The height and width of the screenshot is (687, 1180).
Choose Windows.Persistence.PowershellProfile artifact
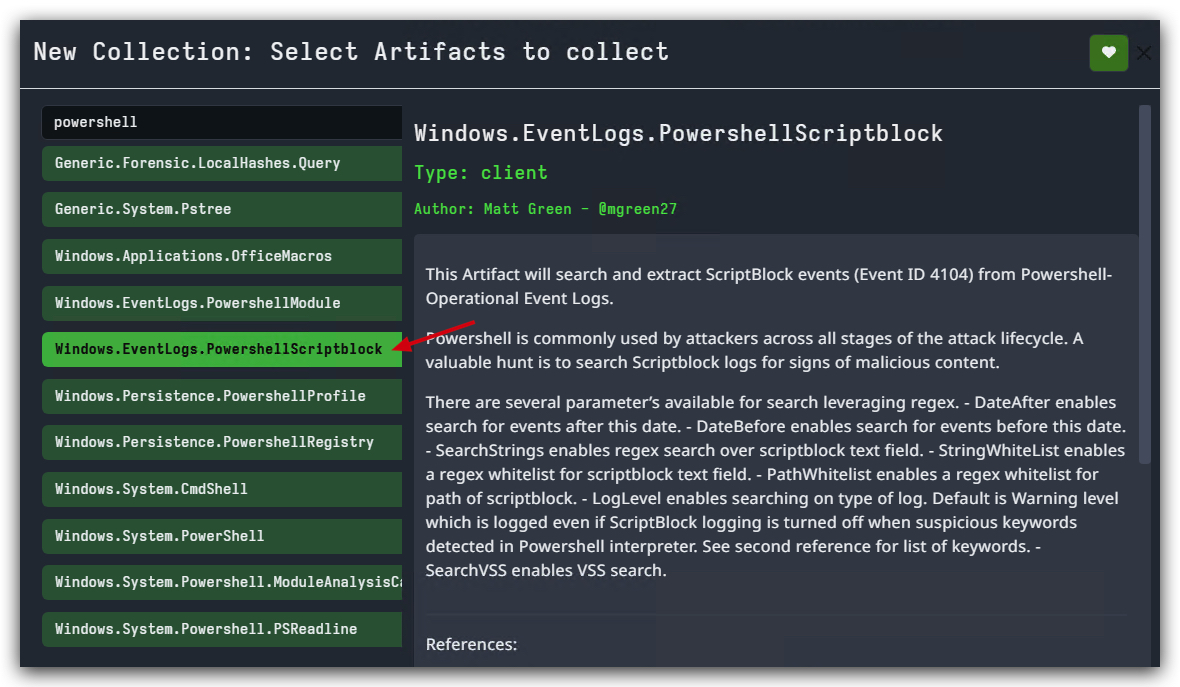pos(222,396)
